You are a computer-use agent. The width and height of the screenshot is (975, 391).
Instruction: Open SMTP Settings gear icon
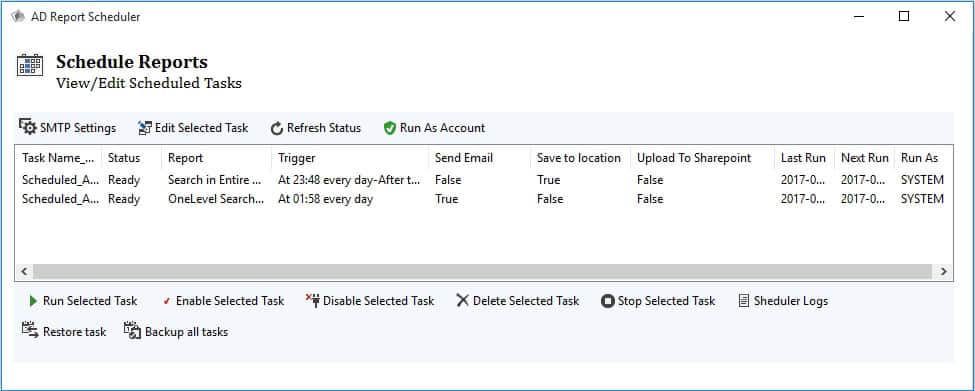click(28, 127)
